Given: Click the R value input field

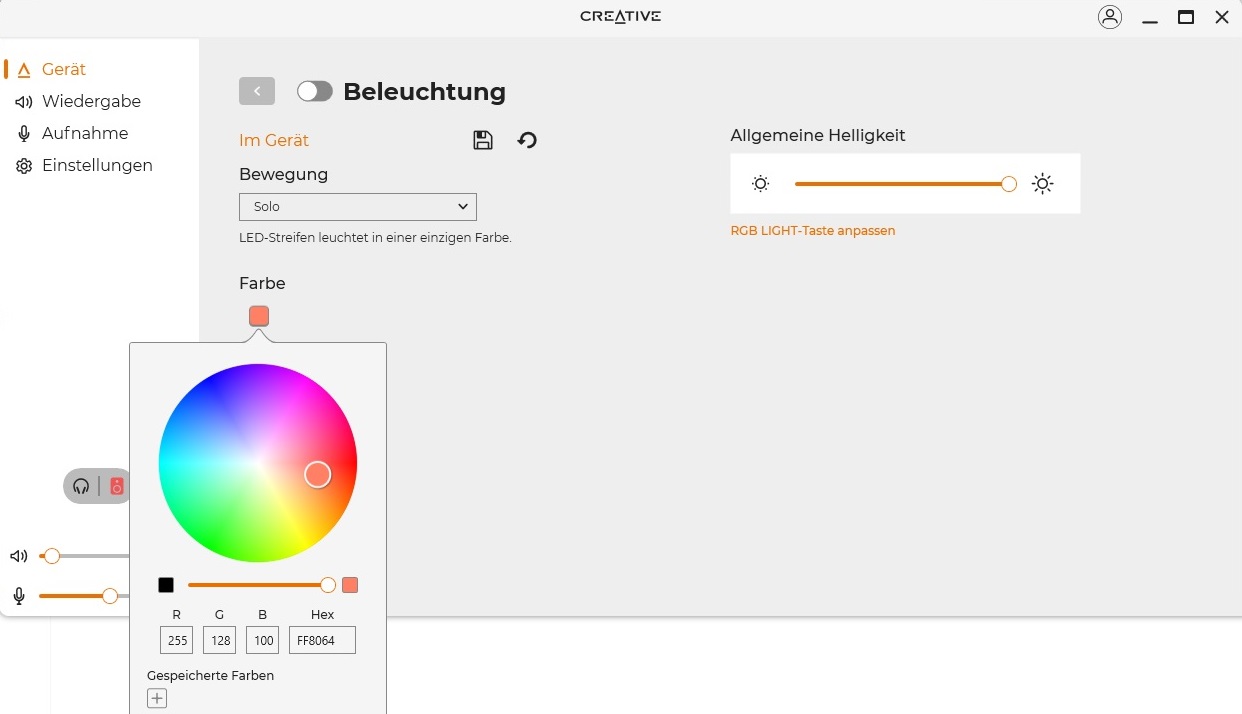Looking at the screenshot, I should click(x=176, y=640).
